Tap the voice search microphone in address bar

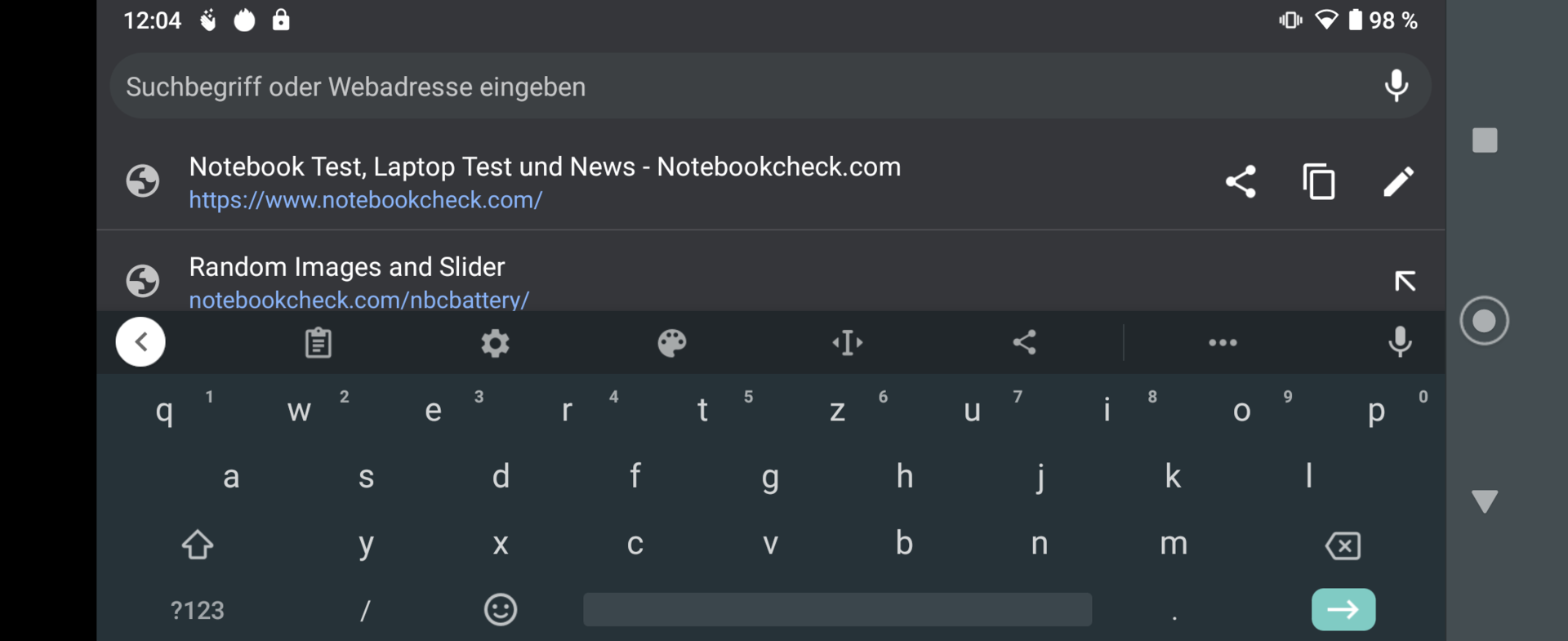click(1396, 86)
